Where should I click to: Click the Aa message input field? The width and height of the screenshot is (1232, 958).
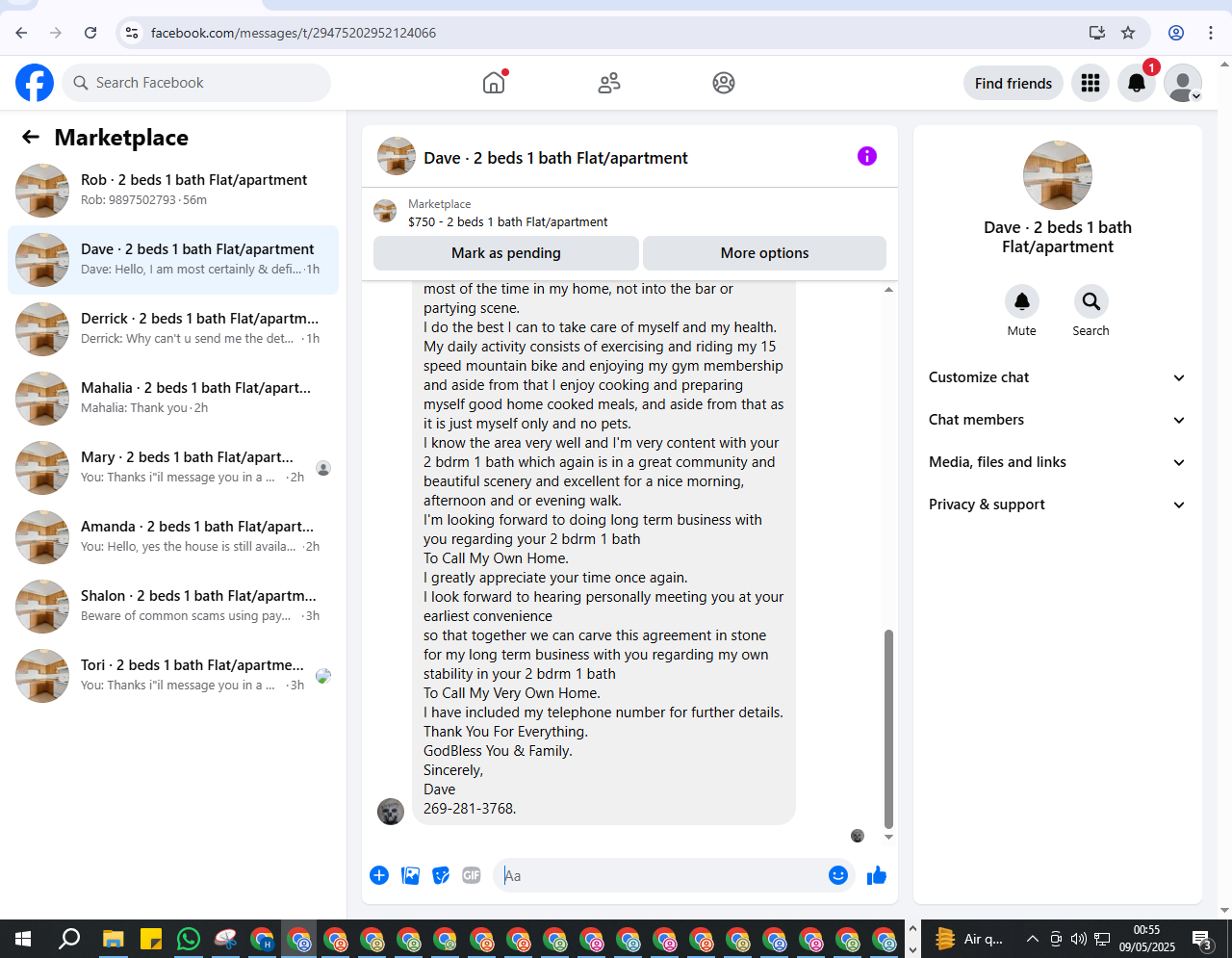pyautogui.click(x=659, y=875)
